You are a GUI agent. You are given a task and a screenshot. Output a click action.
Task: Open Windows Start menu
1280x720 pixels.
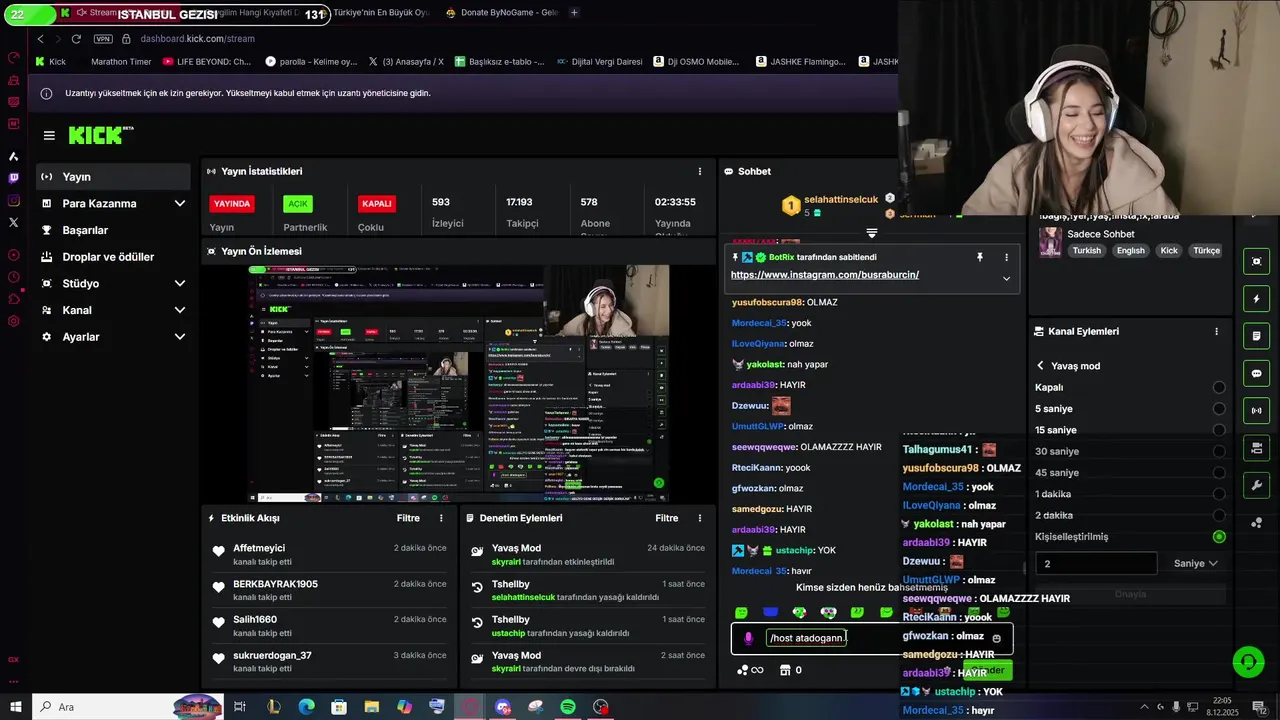click(16, 707)
